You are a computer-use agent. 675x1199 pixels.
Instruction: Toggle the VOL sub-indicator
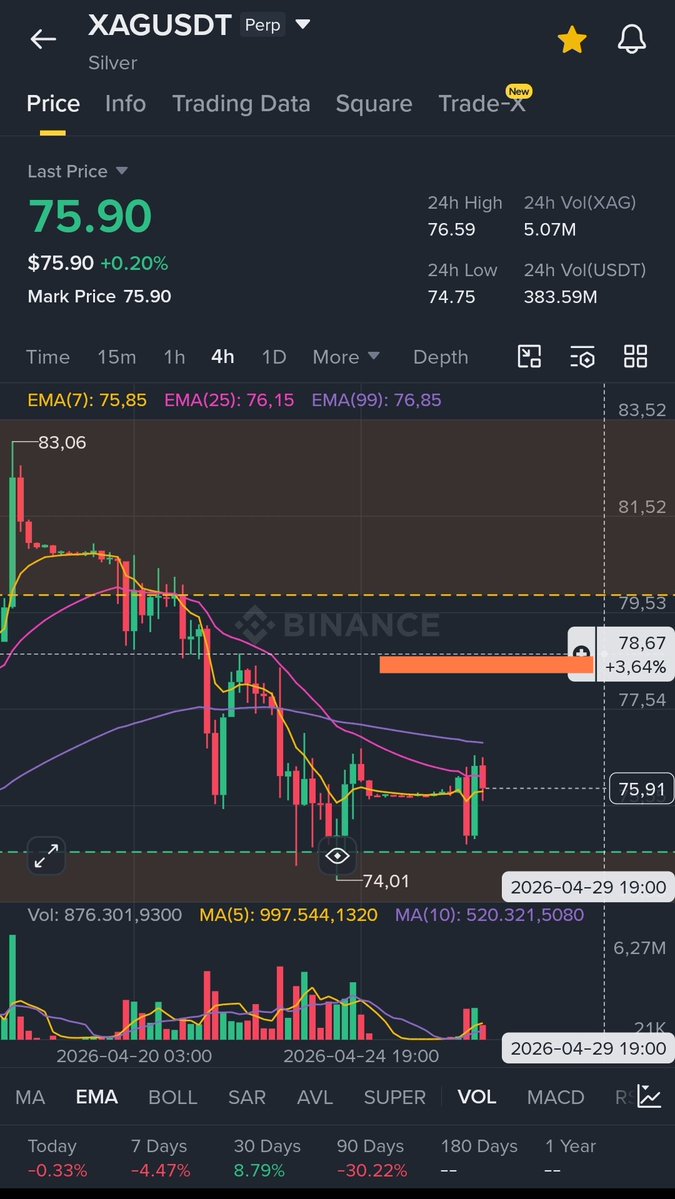coord(477,1097)
